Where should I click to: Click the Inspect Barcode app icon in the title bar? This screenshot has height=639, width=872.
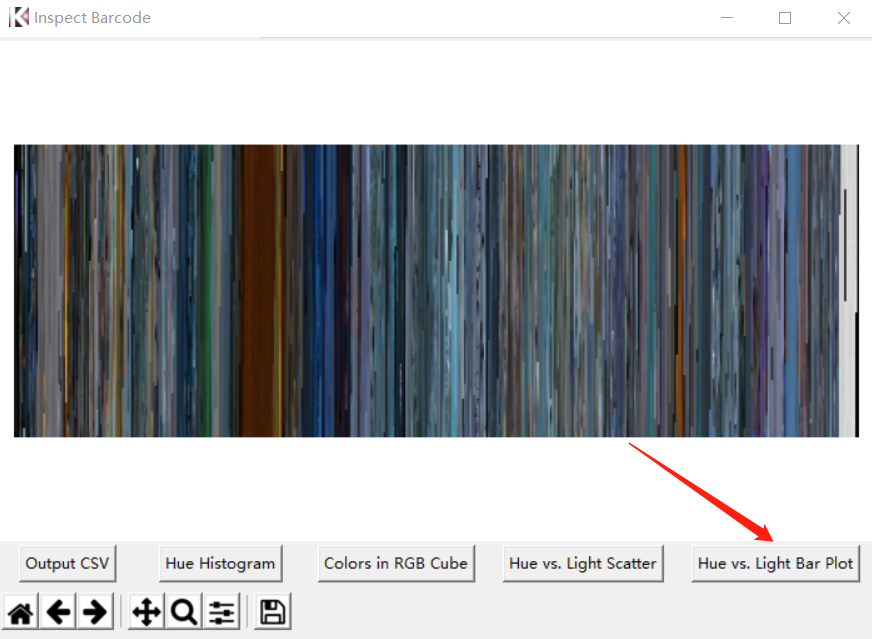point(18,17)
